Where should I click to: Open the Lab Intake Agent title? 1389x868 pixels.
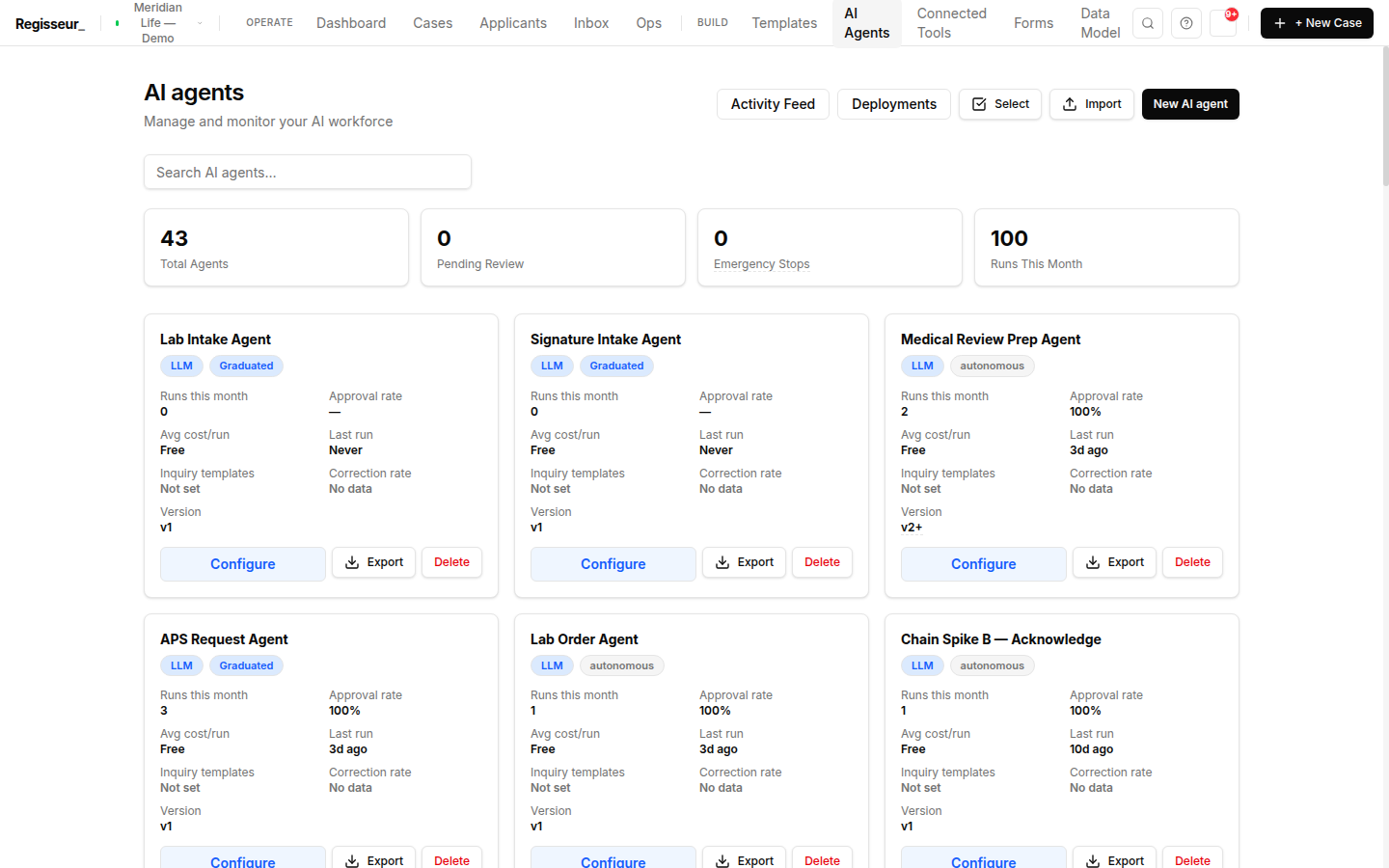click(x=215, y=339)
